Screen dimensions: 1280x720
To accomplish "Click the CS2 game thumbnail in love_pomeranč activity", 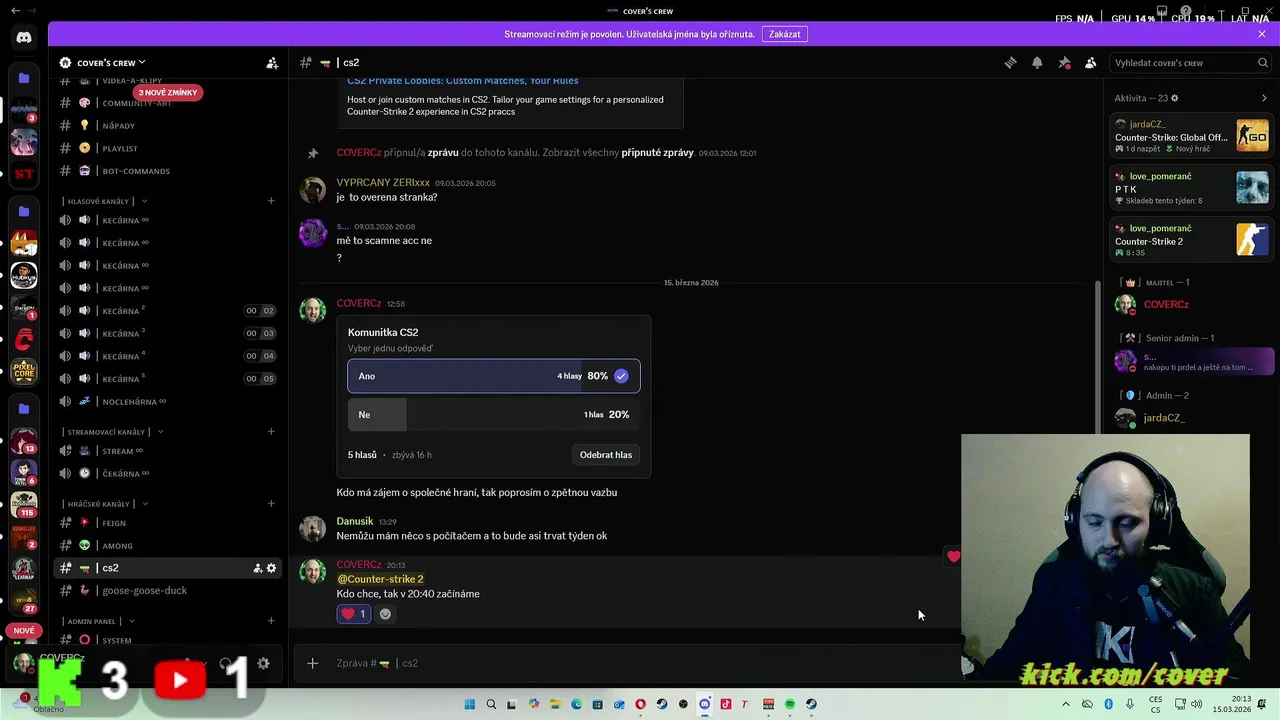I will 1252,240.
